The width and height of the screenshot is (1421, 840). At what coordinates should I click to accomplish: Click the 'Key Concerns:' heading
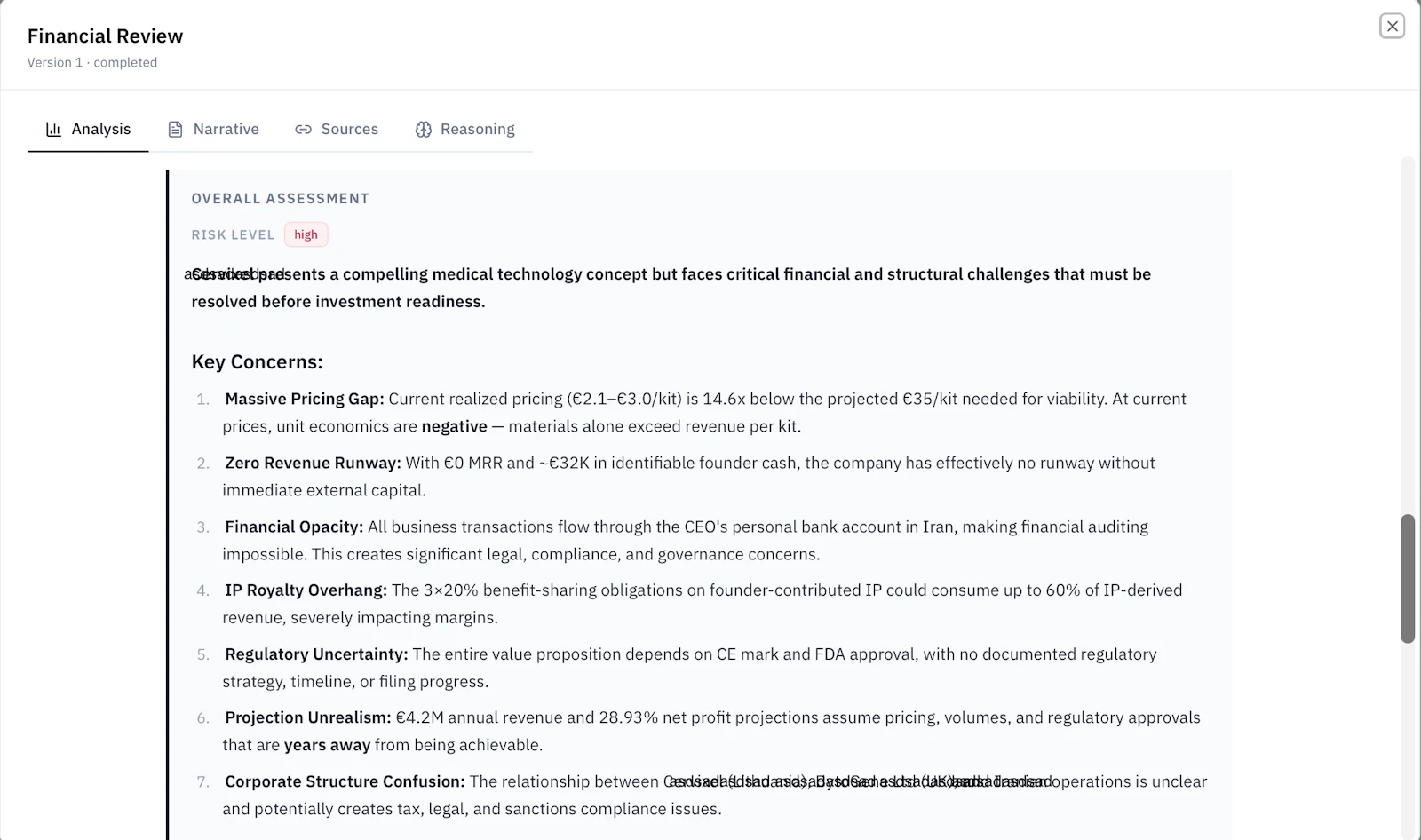click(x=258, y=362)
